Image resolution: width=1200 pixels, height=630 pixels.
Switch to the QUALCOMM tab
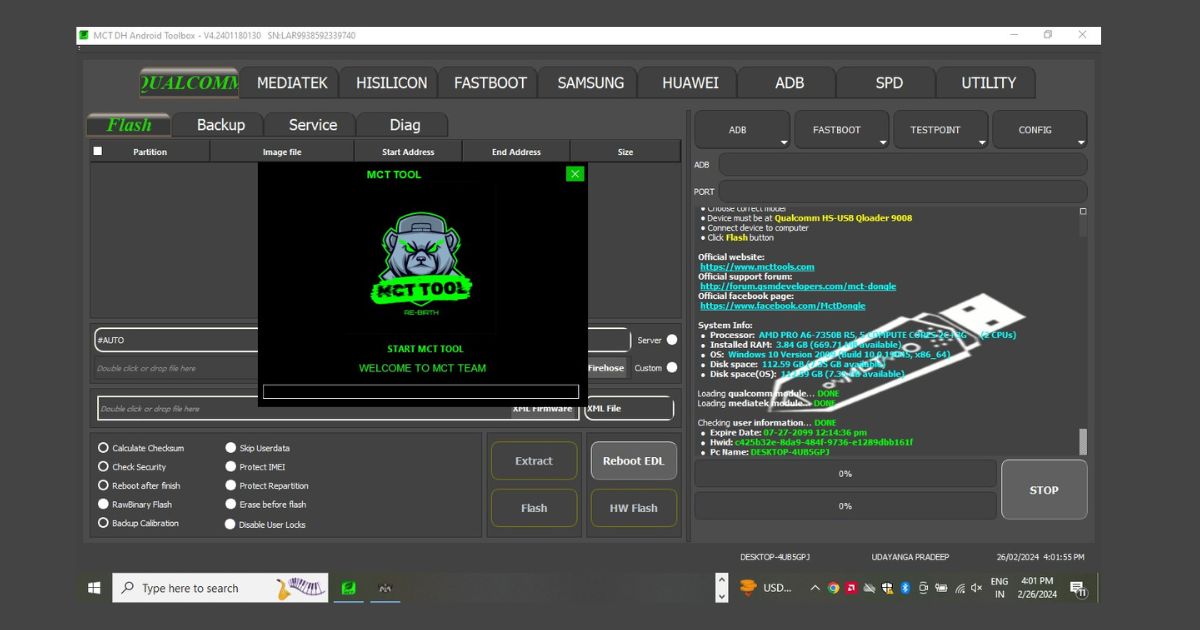pos(189,83)
